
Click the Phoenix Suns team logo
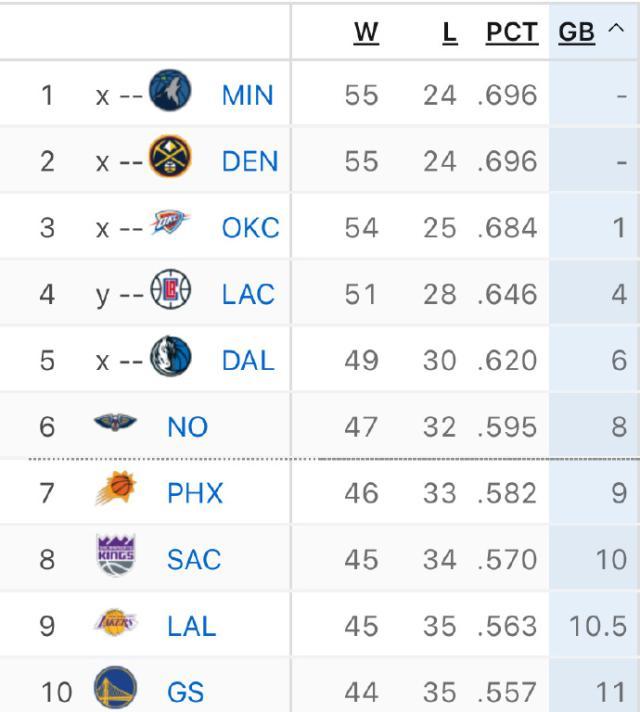pyautogui.click(x=115, y=490)
